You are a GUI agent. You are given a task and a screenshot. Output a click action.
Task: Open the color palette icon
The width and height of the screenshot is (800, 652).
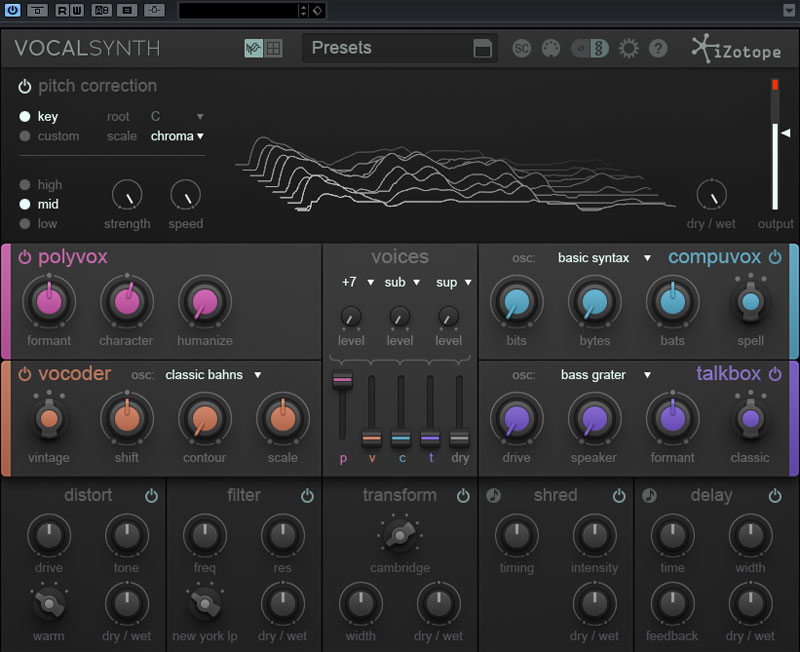551,48
